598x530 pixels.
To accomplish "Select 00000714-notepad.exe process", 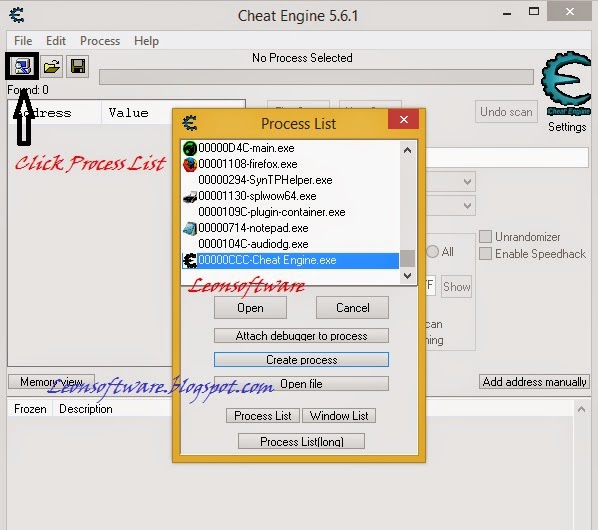I will pos(291,228).
